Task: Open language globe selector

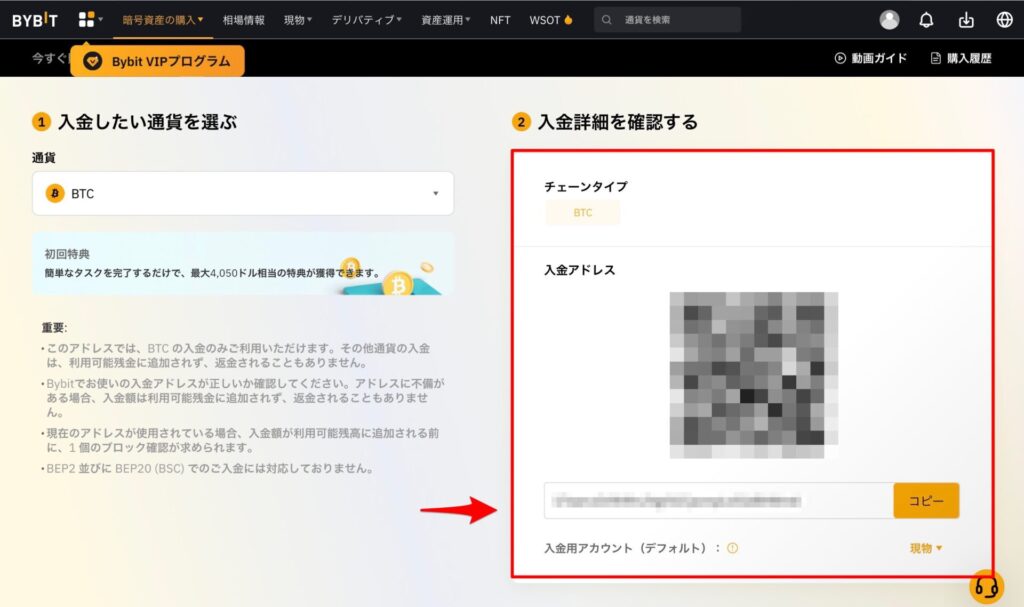Action: (1004, 20)
